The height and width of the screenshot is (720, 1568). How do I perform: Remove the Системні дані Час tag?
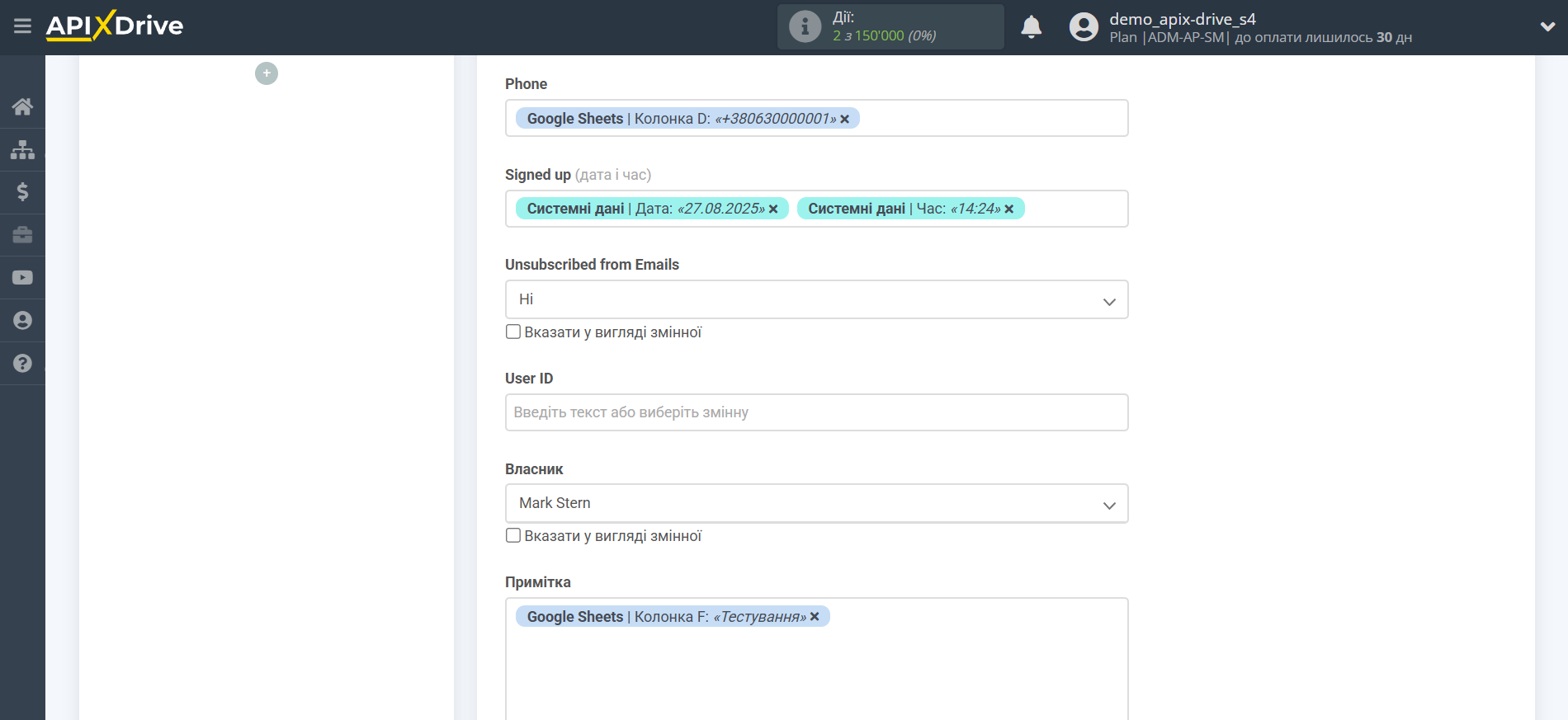[1008, 209]
